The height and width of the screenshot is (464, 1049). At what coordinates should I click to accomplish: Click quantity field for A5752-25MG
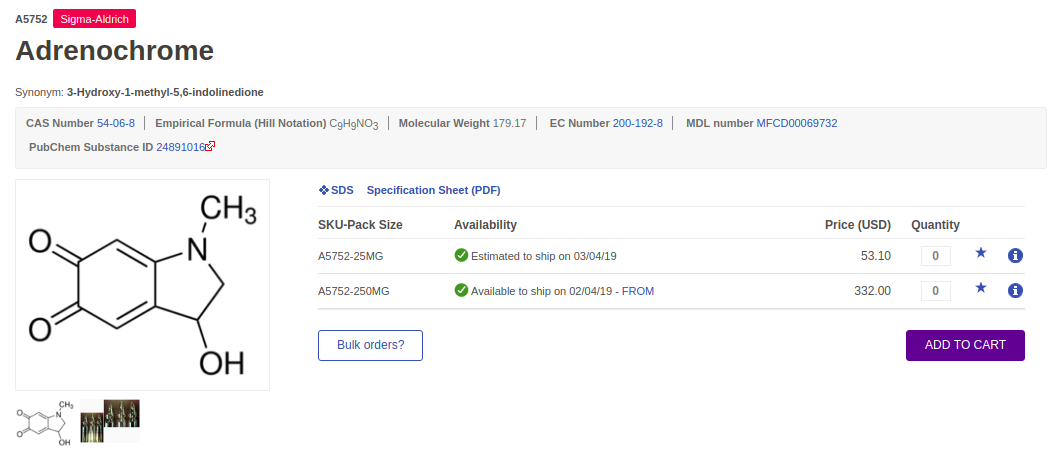(x=935, y=256)
